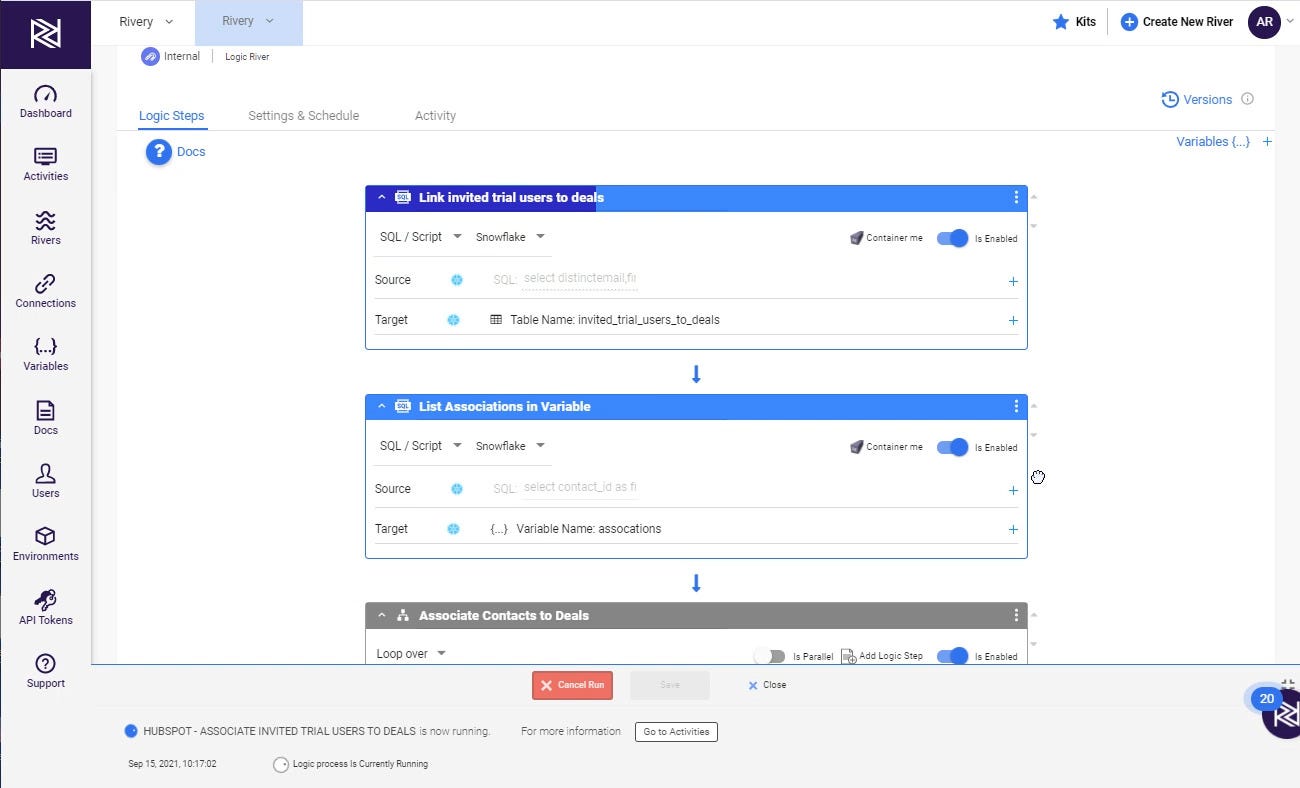Enable the Is Parallel toggle in Associate Contacts
Screen dimensions: 1300x788
coord(771,656)
